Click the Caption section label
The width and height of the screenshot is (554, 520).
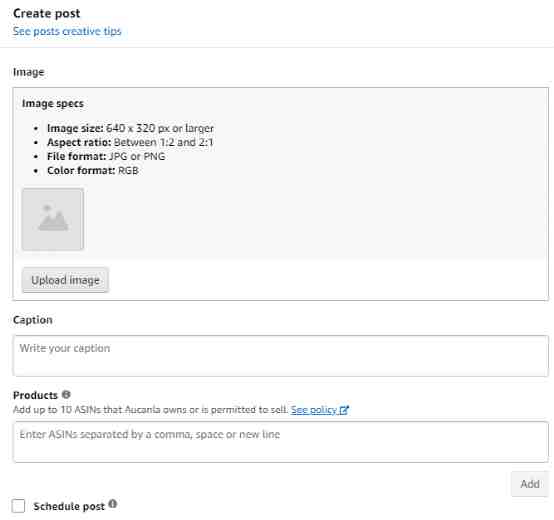pyautogui.click(x=33, y=320)
